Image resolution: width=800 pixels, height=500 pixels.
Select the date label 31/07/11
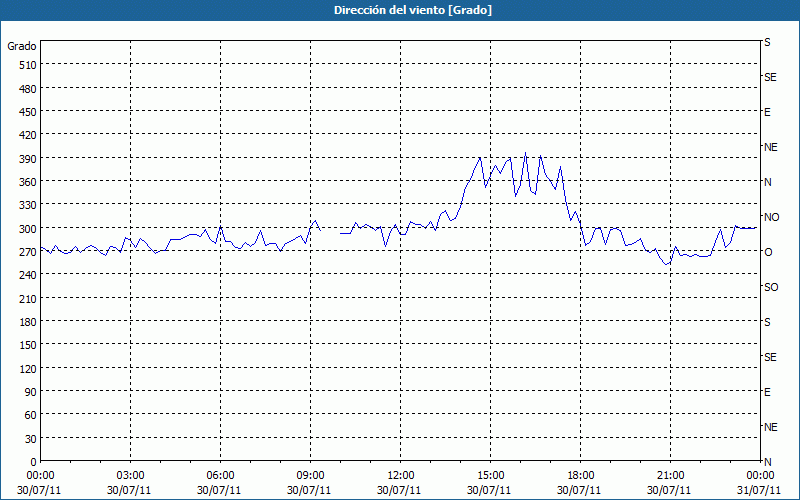759,490
